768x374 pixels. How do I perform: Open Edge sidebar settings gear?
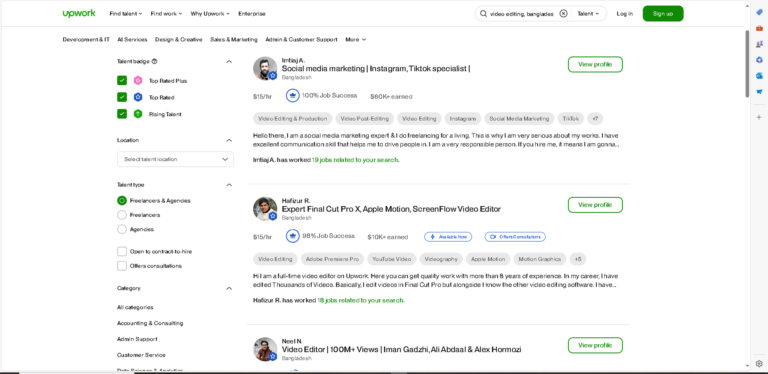pyautogui.click(x=759, y=364)
